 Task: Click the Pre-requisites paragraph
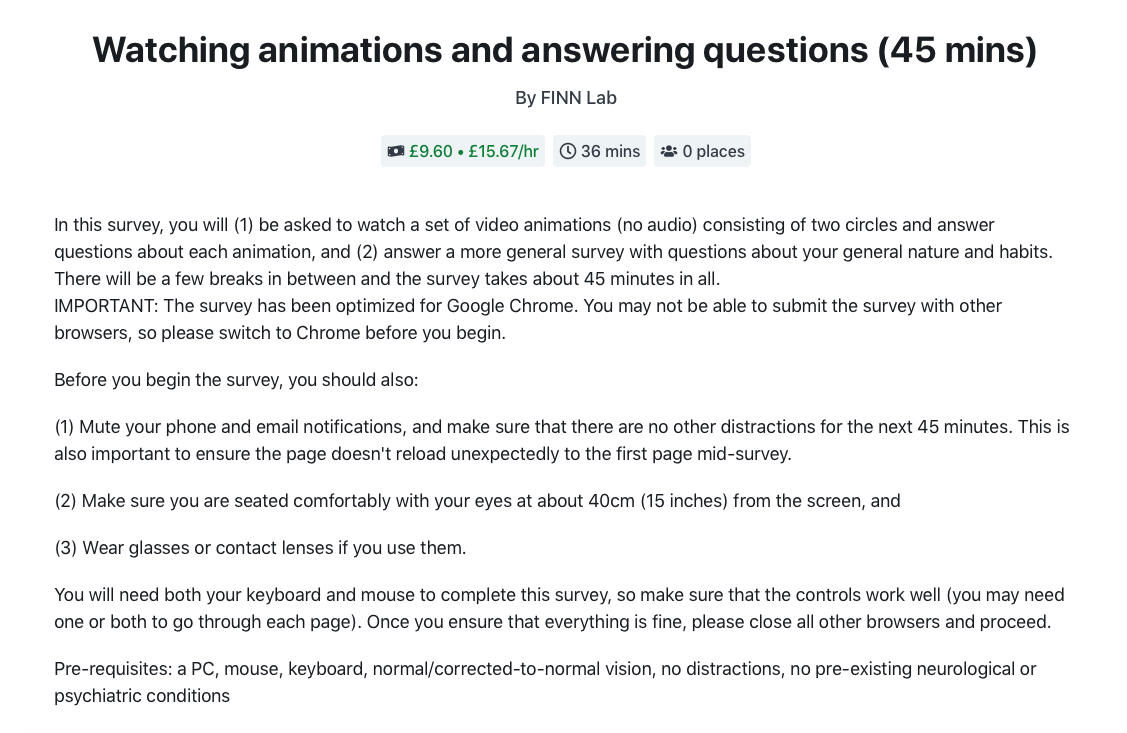(x=545, y=682)
